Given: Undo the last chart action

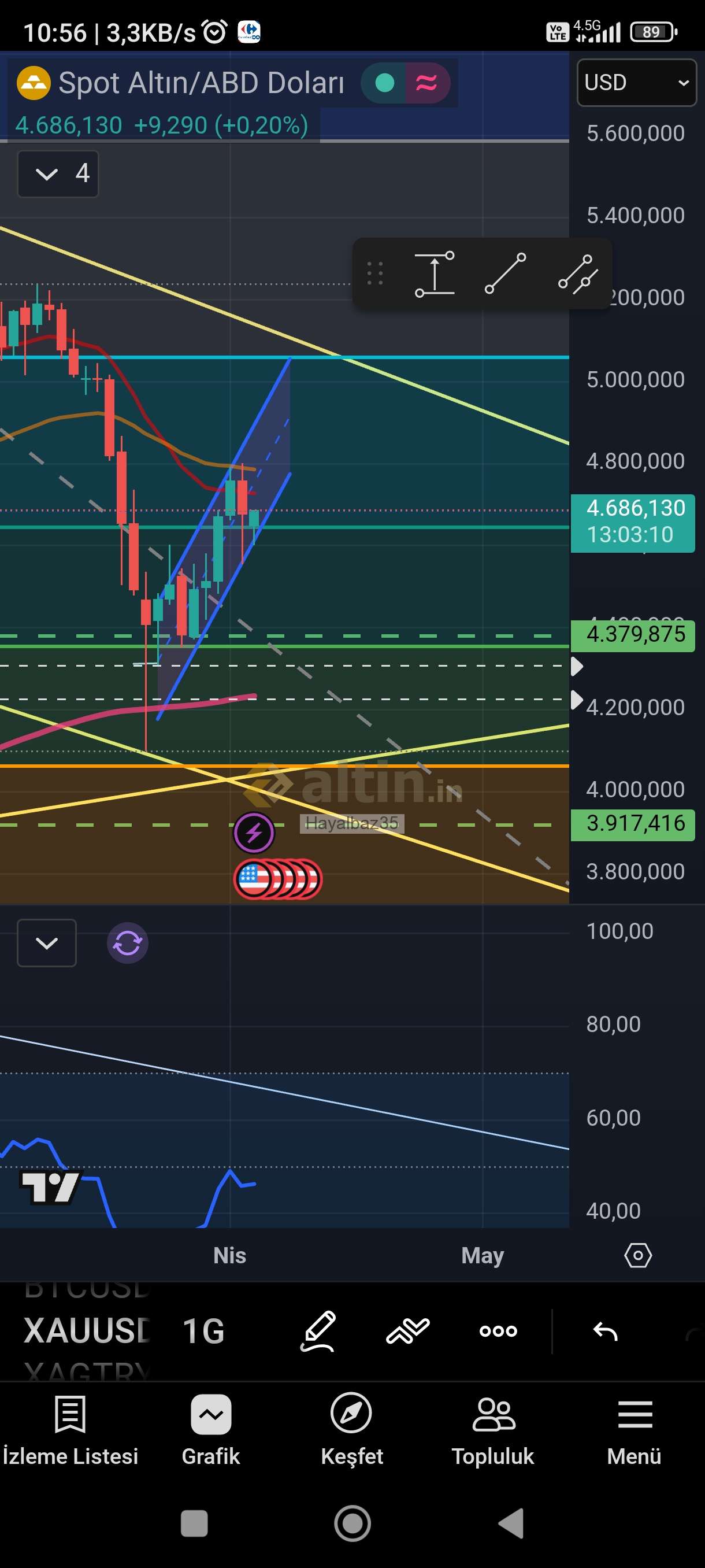Looking at the screenshot, I should (x=605, y=1330).
